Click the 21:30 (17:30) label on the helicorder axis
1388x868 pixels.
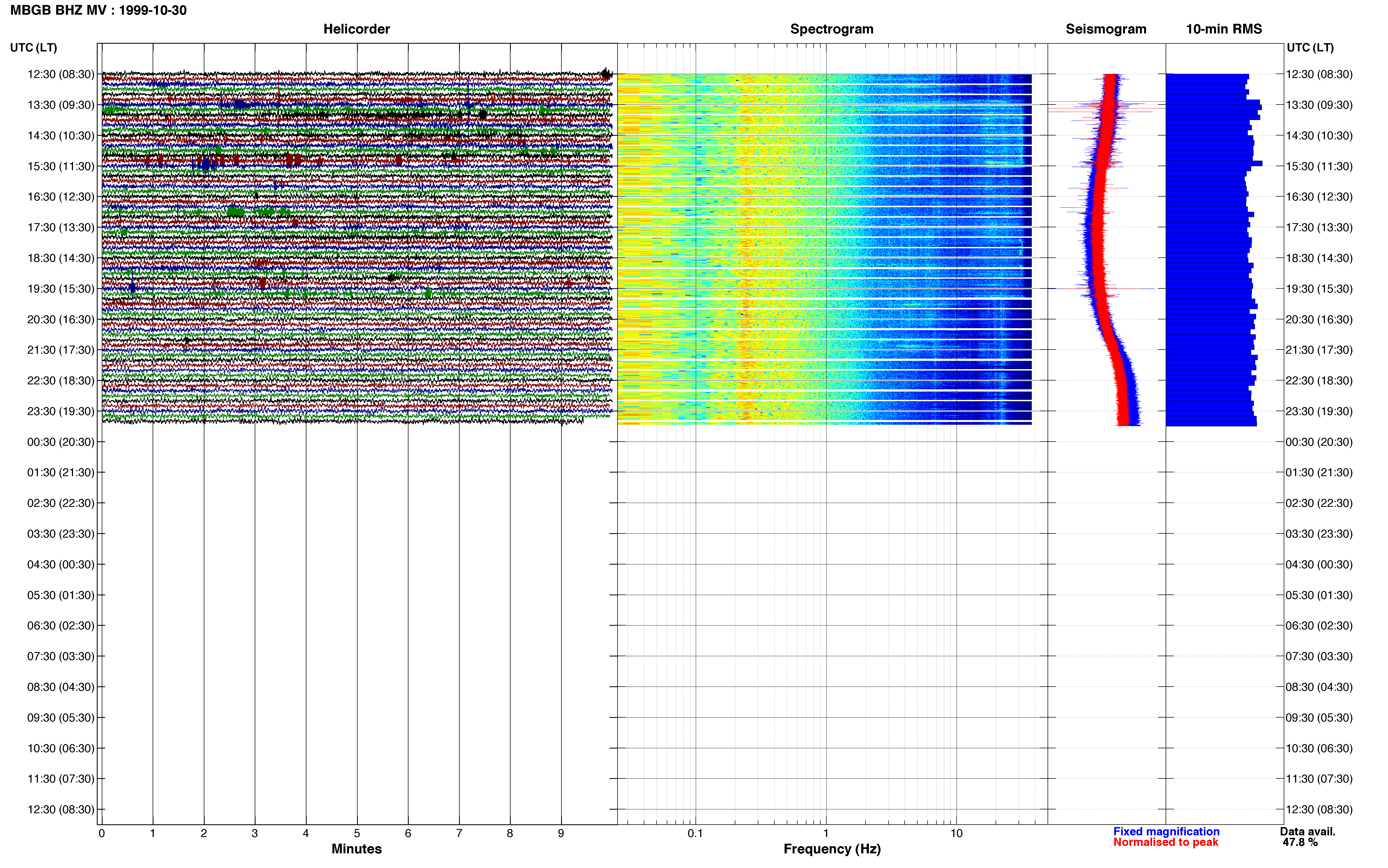(x=61, y=350)
